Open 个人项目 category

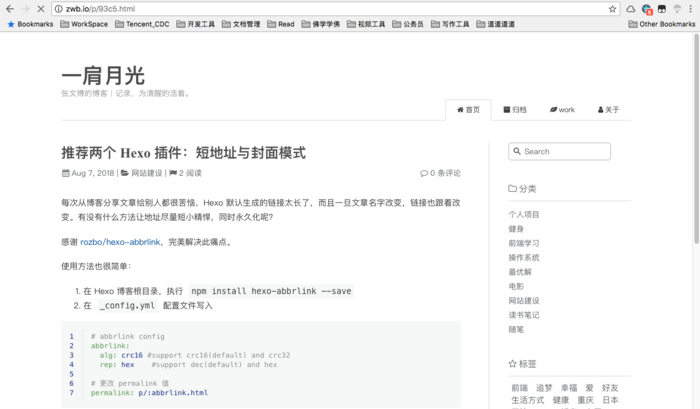(x=524, y=215)
